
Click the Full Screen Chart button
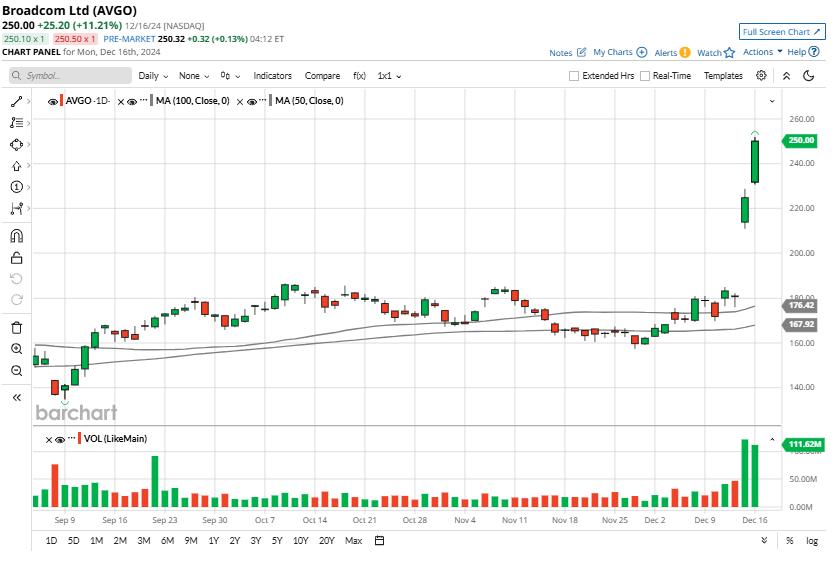[782, 32]
